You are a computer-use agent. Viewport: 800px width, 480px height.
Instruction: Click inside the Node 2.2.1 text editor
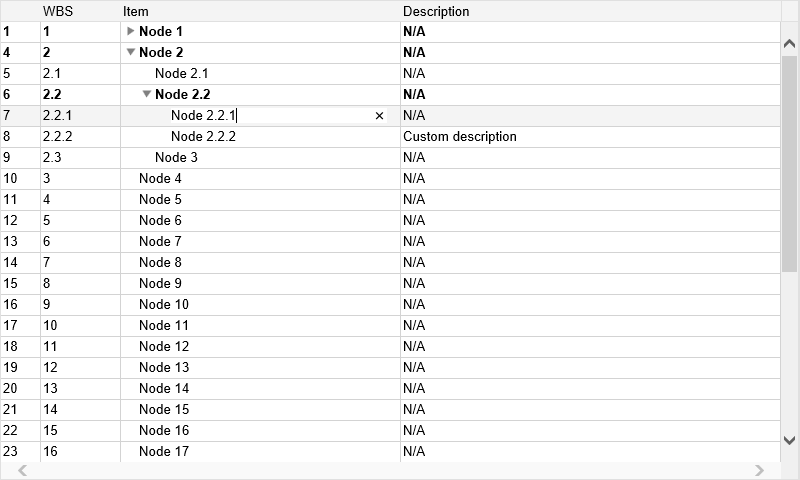(x=300, y=116)
